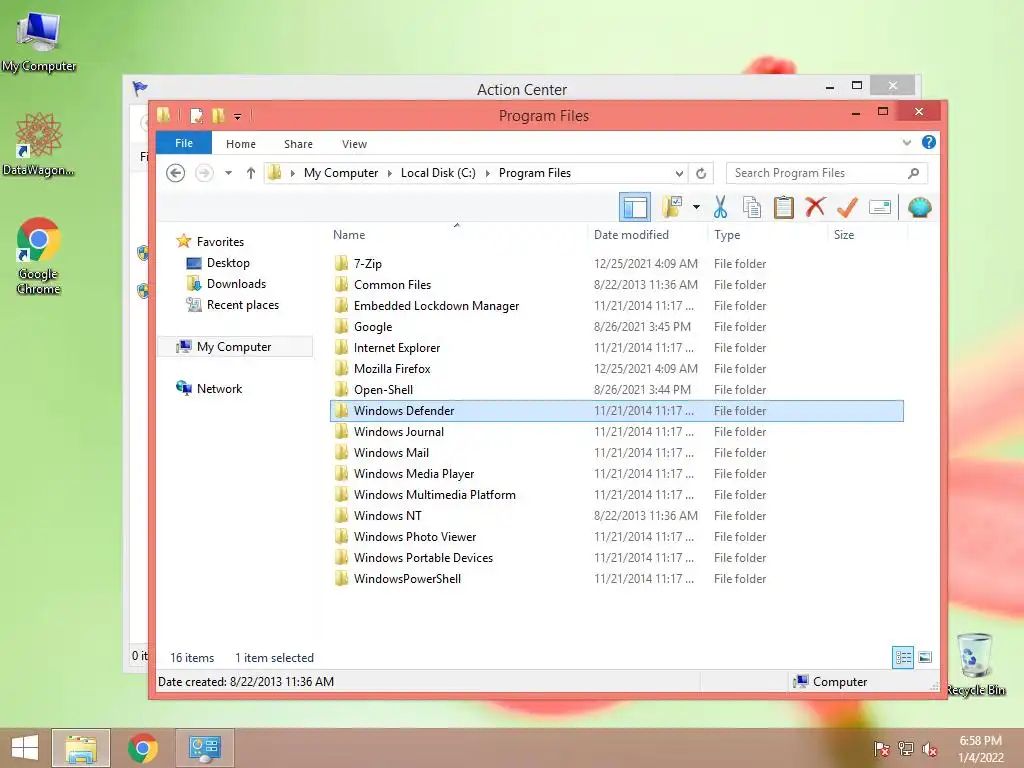
Task: Sort by Date modified column header
Action: pyautogui.click(x=647, y=234)
